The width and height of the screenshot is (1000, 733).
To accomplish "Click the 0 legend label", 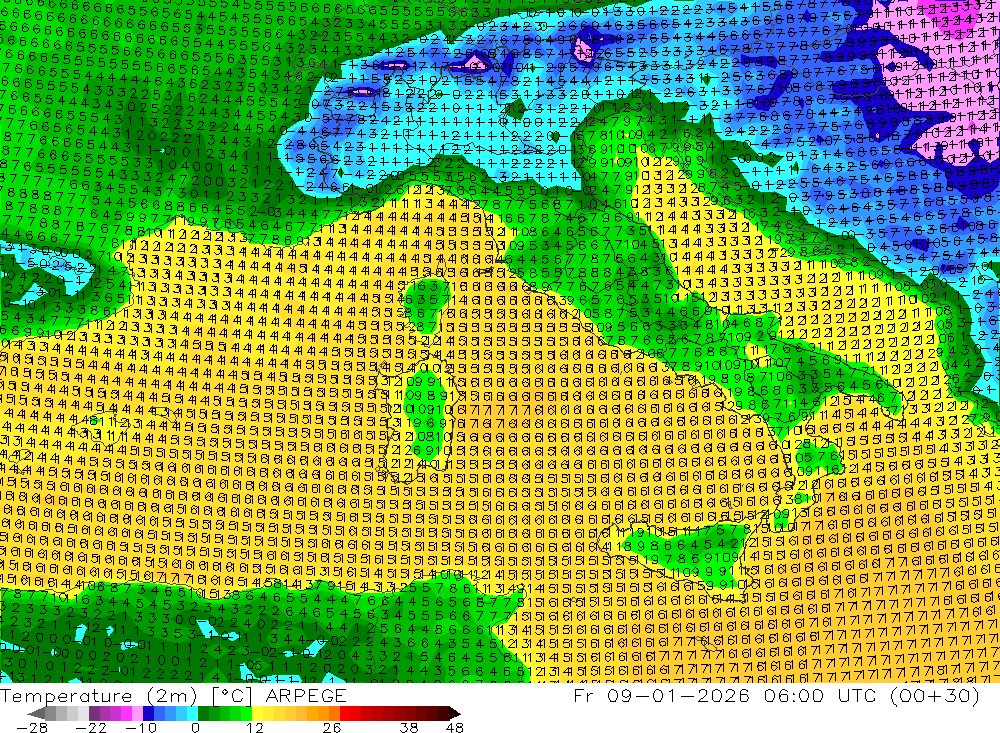I will click(x=195, y=727).
